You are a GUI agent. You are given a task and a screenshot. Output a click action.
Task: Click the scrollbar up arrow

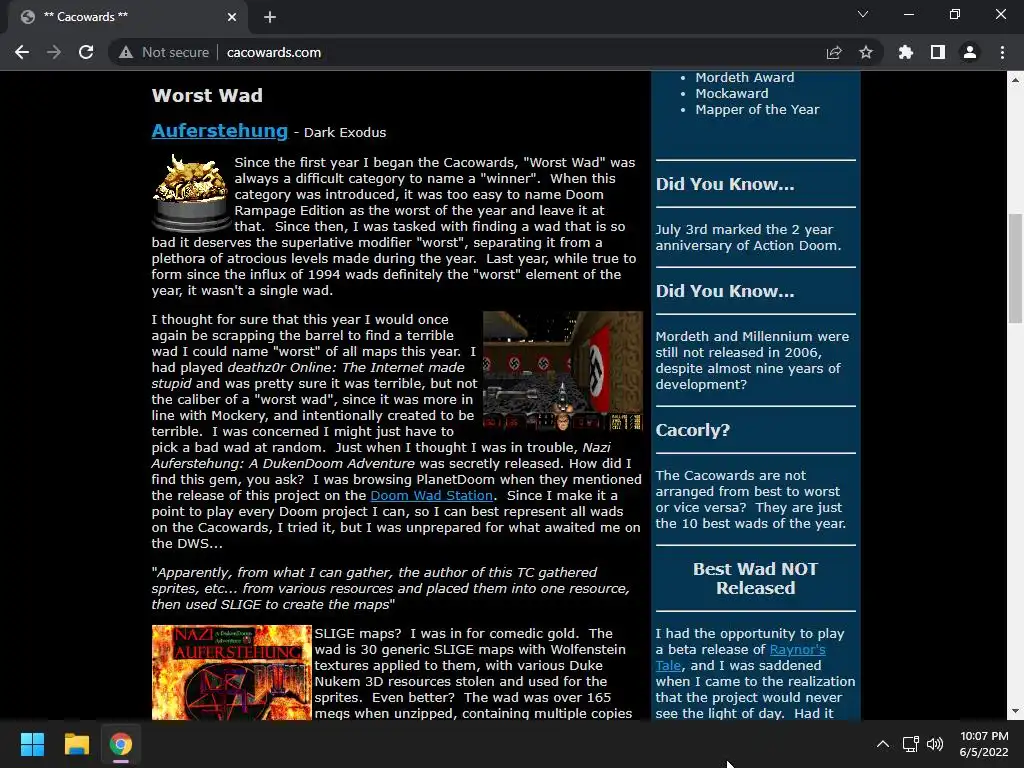[x=1015, y=80]
